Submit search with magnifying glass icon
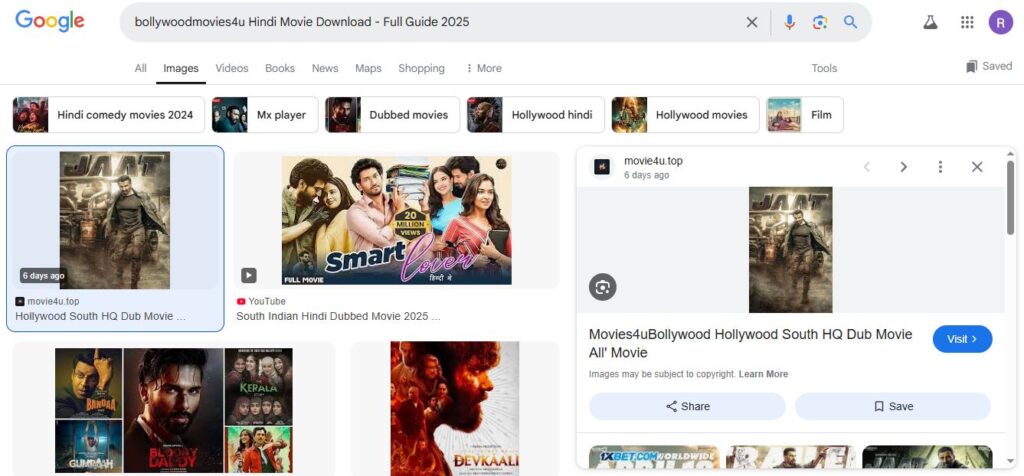This screenshot has width=1024, height=476. click(x=850, y=22)
